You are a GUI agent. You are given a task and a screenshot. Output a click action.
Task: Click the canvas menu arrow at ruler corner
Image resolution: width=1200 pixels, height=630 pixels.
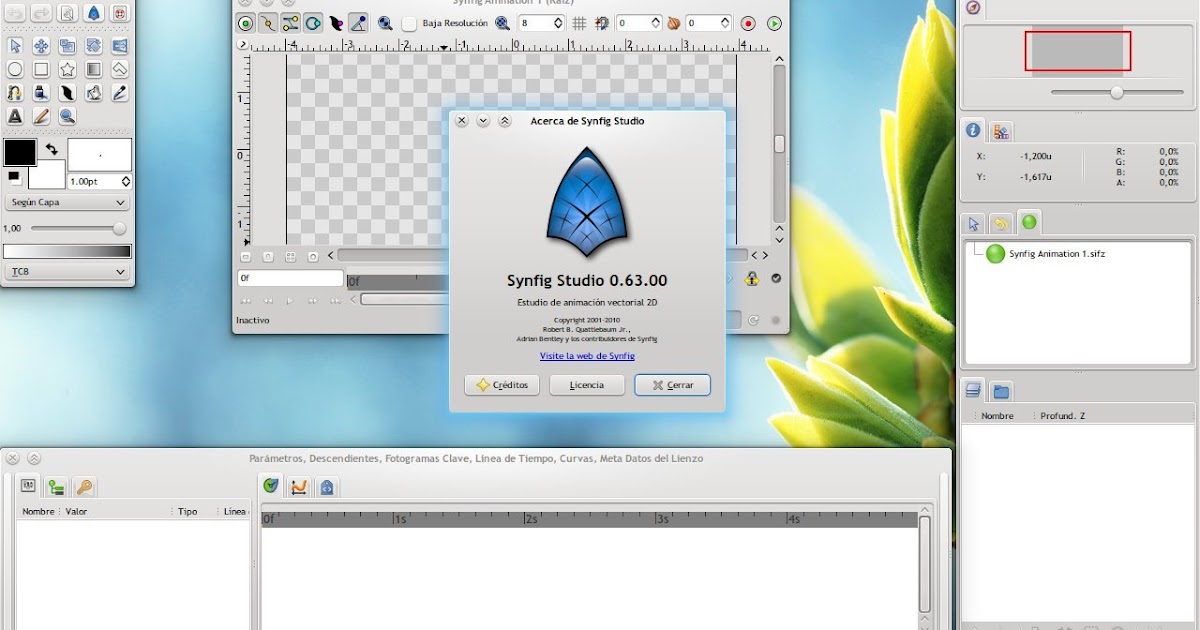click(242, 45)
